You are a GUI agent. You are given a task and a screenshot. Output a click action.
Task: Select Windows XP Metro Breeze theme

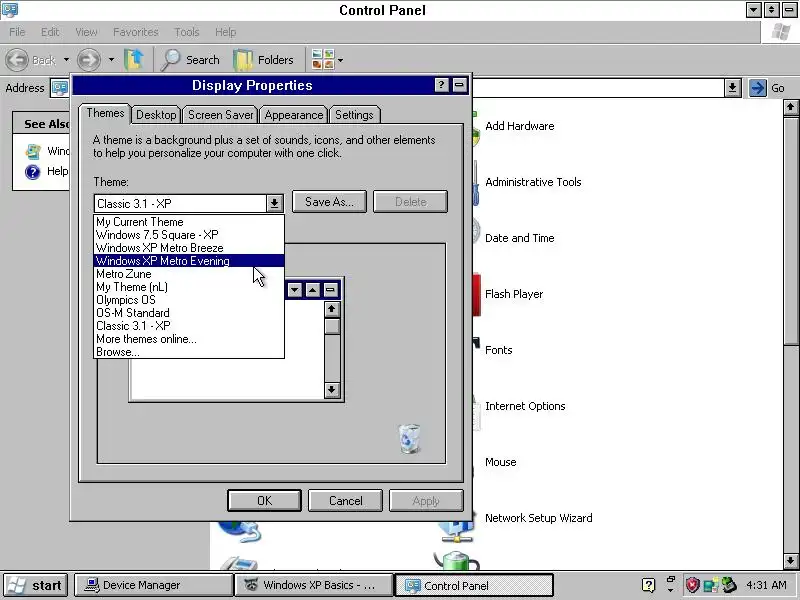tap(189, 248)
